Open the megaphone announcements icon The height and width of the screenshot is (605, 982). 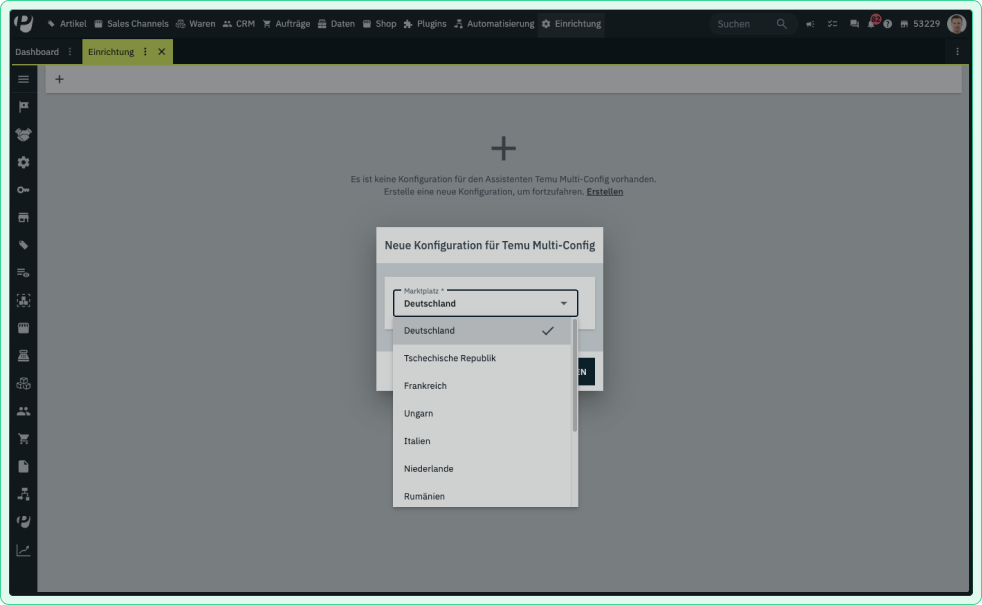click(x=810, y=24)
